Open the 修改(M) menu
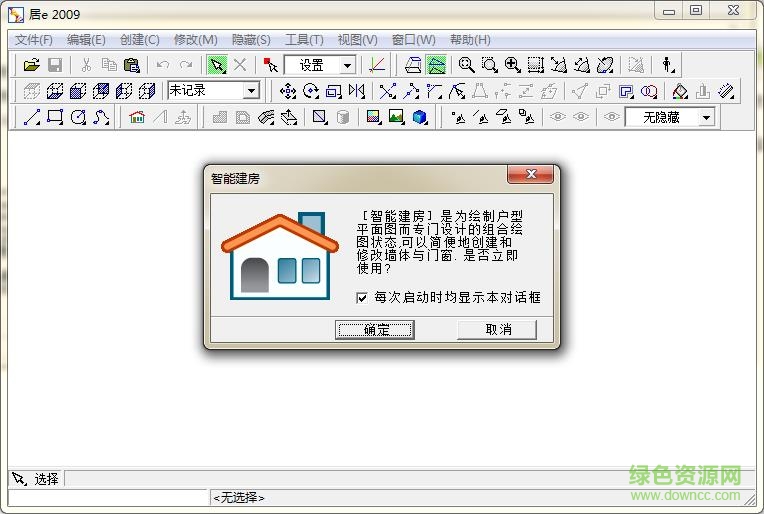The width and height of the screenshot is (764, 514). (195, 39)
